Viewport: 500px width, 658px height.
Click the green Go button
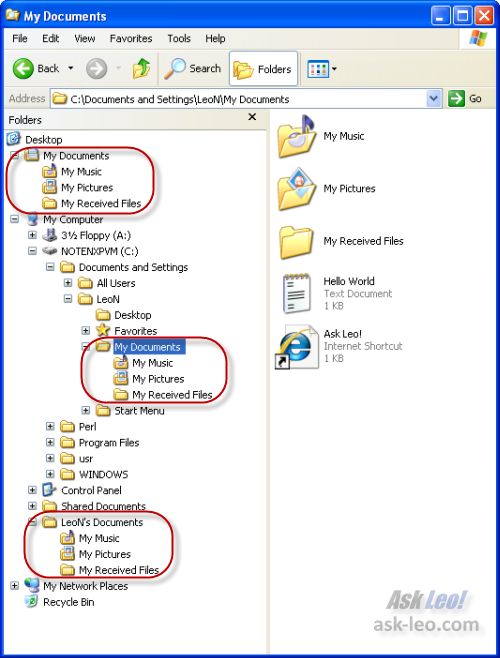[x=465, y=99]
